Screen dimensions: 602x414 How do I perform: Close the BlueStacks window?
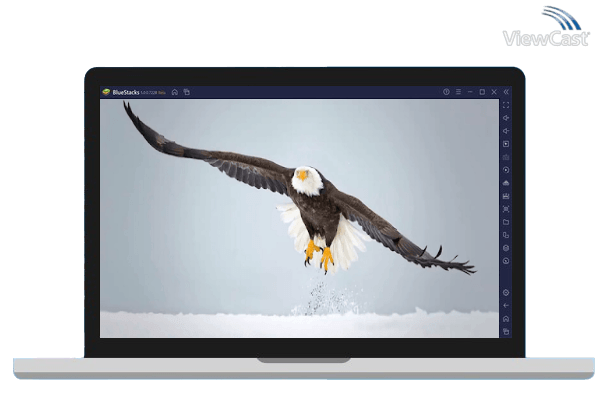[494, 92]
